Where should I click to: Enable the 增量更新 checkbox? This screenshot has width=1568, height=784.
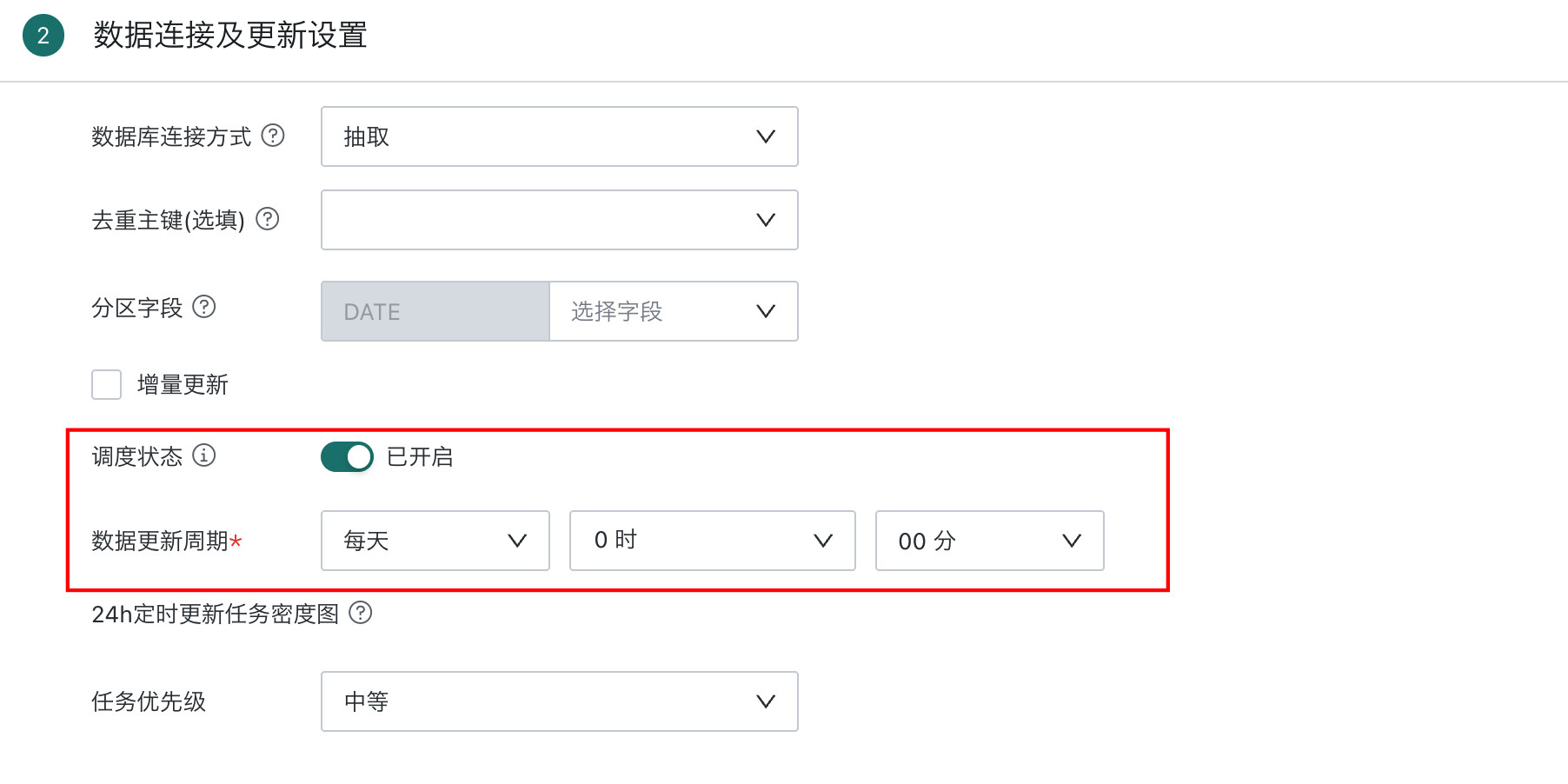(107, 384)
